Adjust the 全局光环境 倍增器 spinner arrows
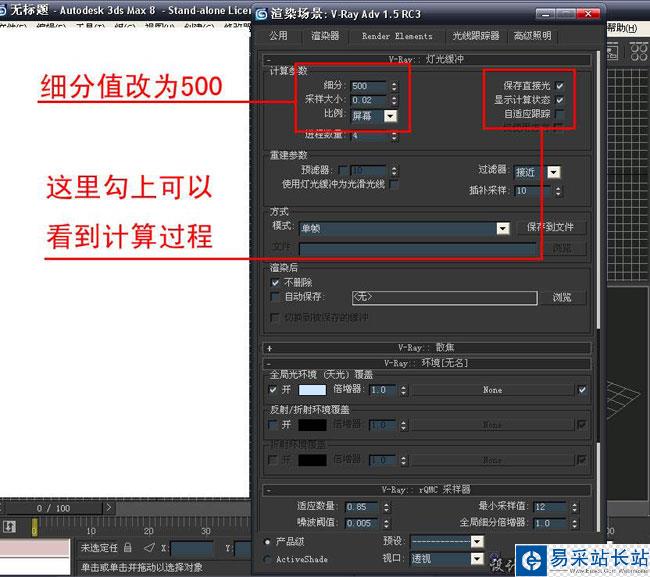 [404, 390]
